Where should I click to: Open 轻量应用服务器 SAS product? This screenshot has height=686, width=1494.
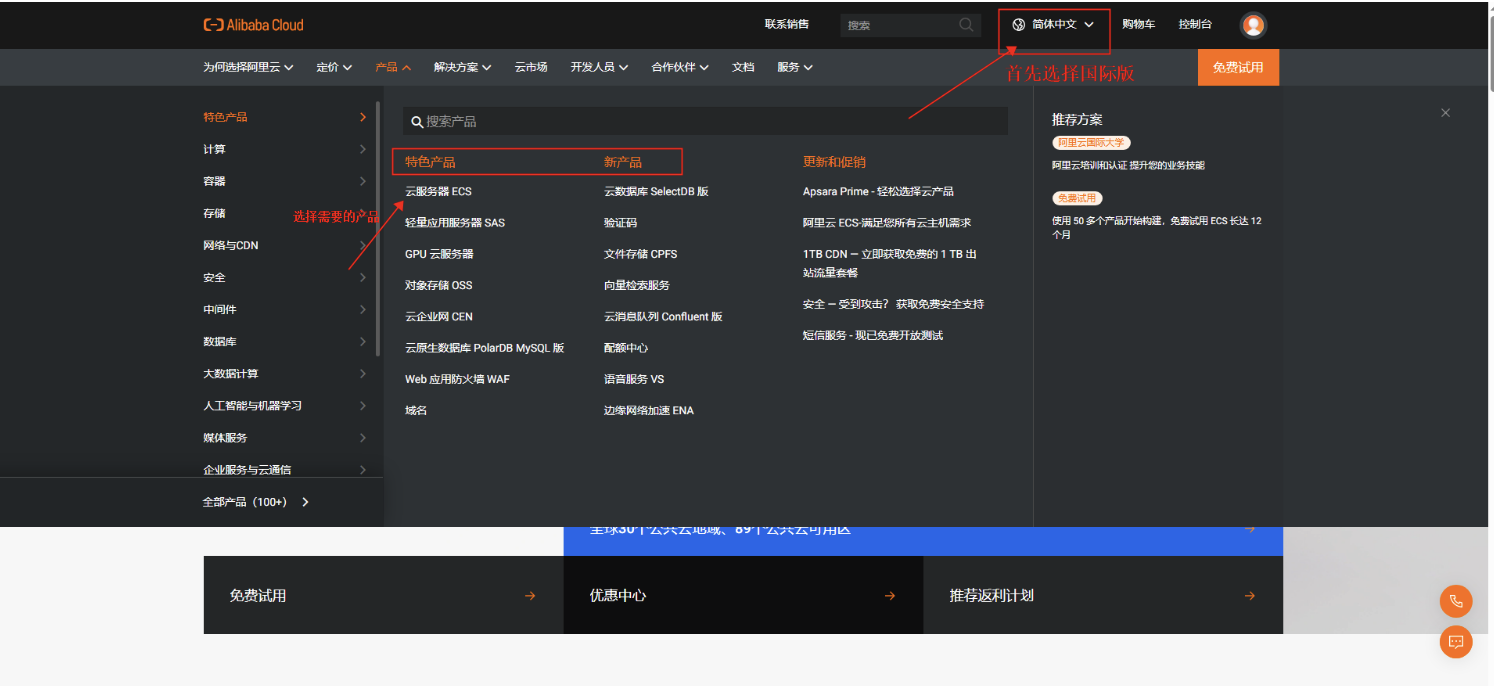pos(455,222)
